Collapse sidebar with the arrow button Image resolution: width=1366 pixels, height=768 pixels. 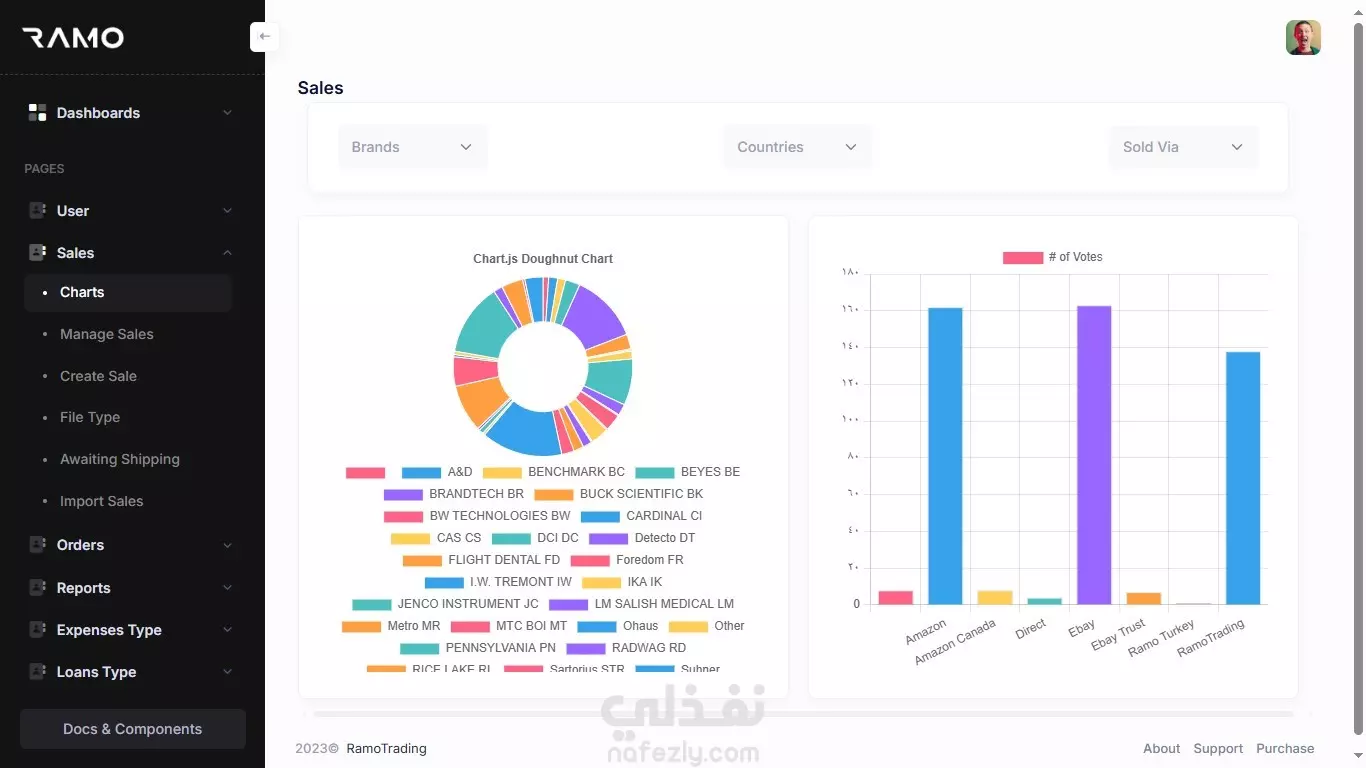(x=264, y=37)
